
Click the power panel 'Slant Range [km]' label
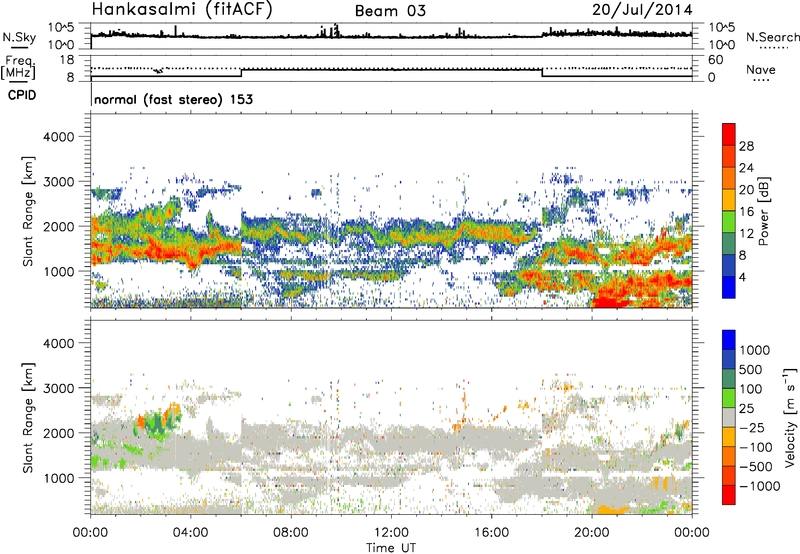coord(28,211)
